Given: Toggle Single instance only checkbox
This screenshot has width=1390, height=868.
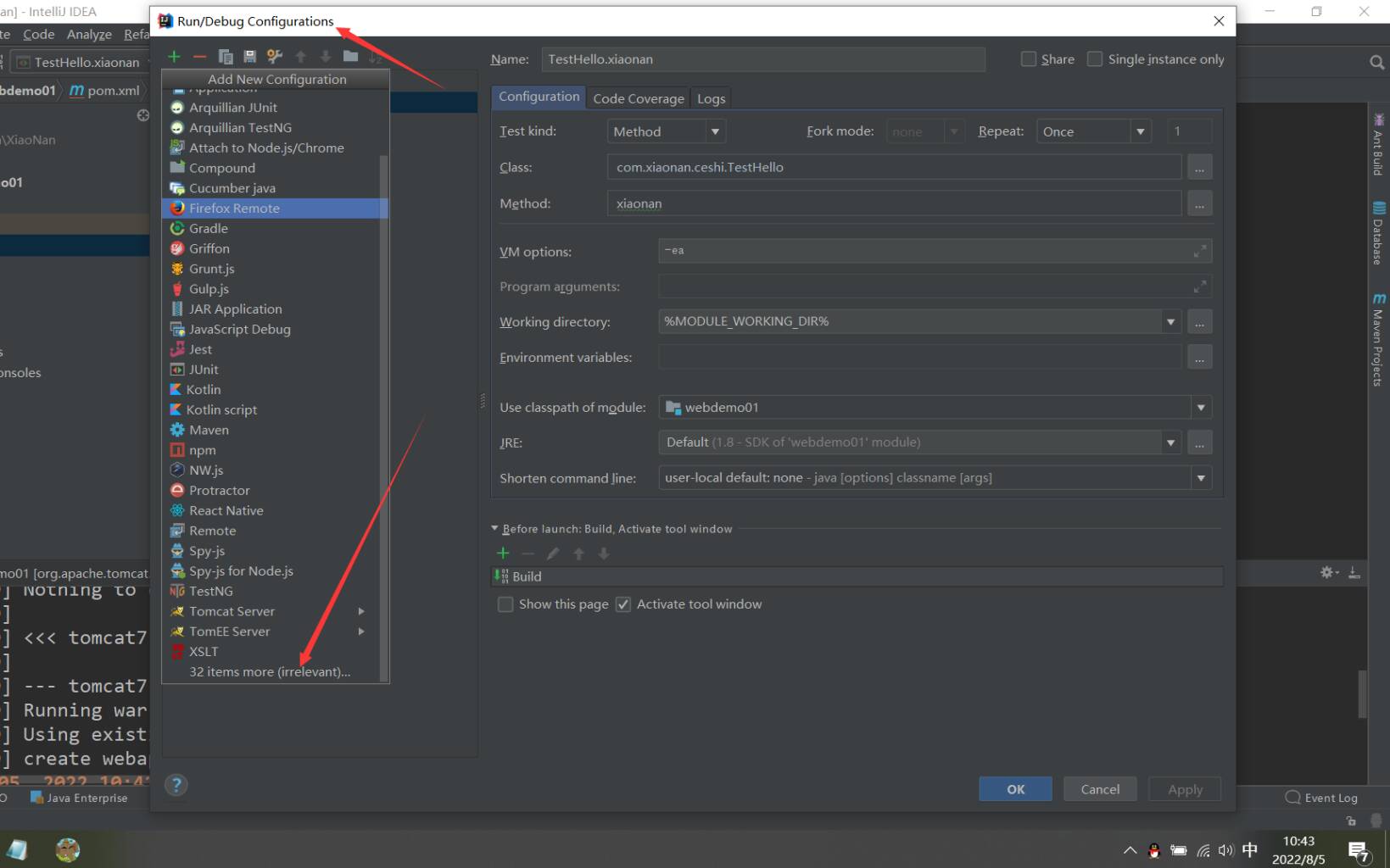Looking at the screenshot, I should point(1095,59).
